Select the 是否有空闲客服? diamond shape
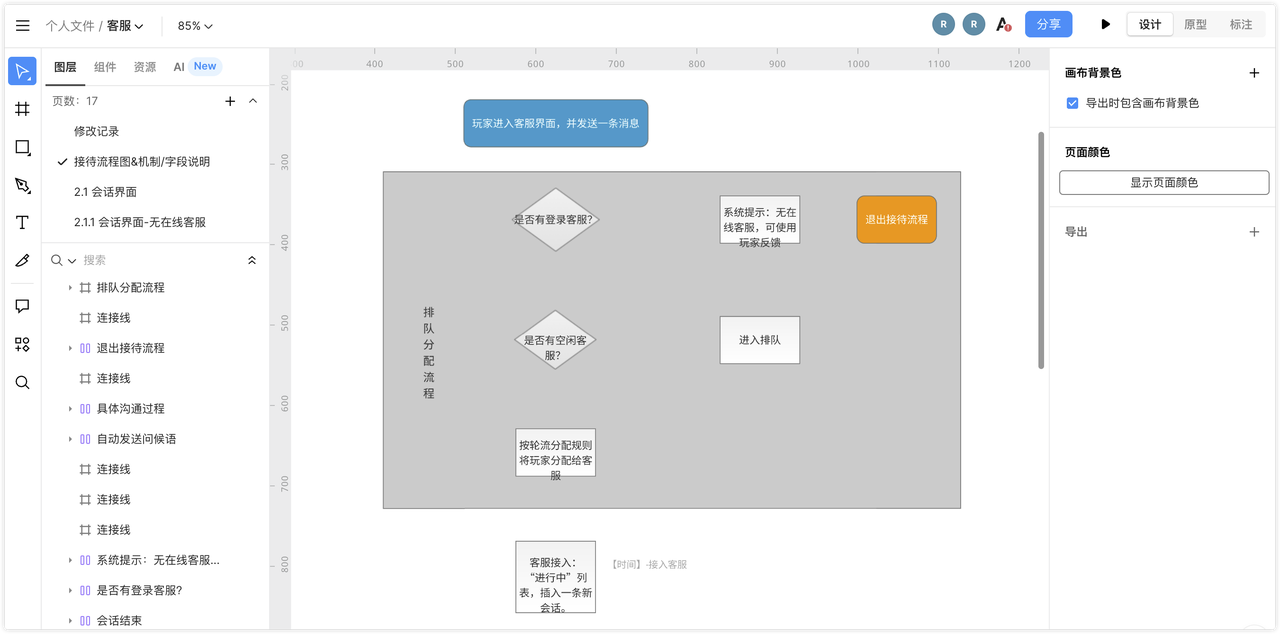Screen dimensions: 1280x634 [x=556, y=340]
